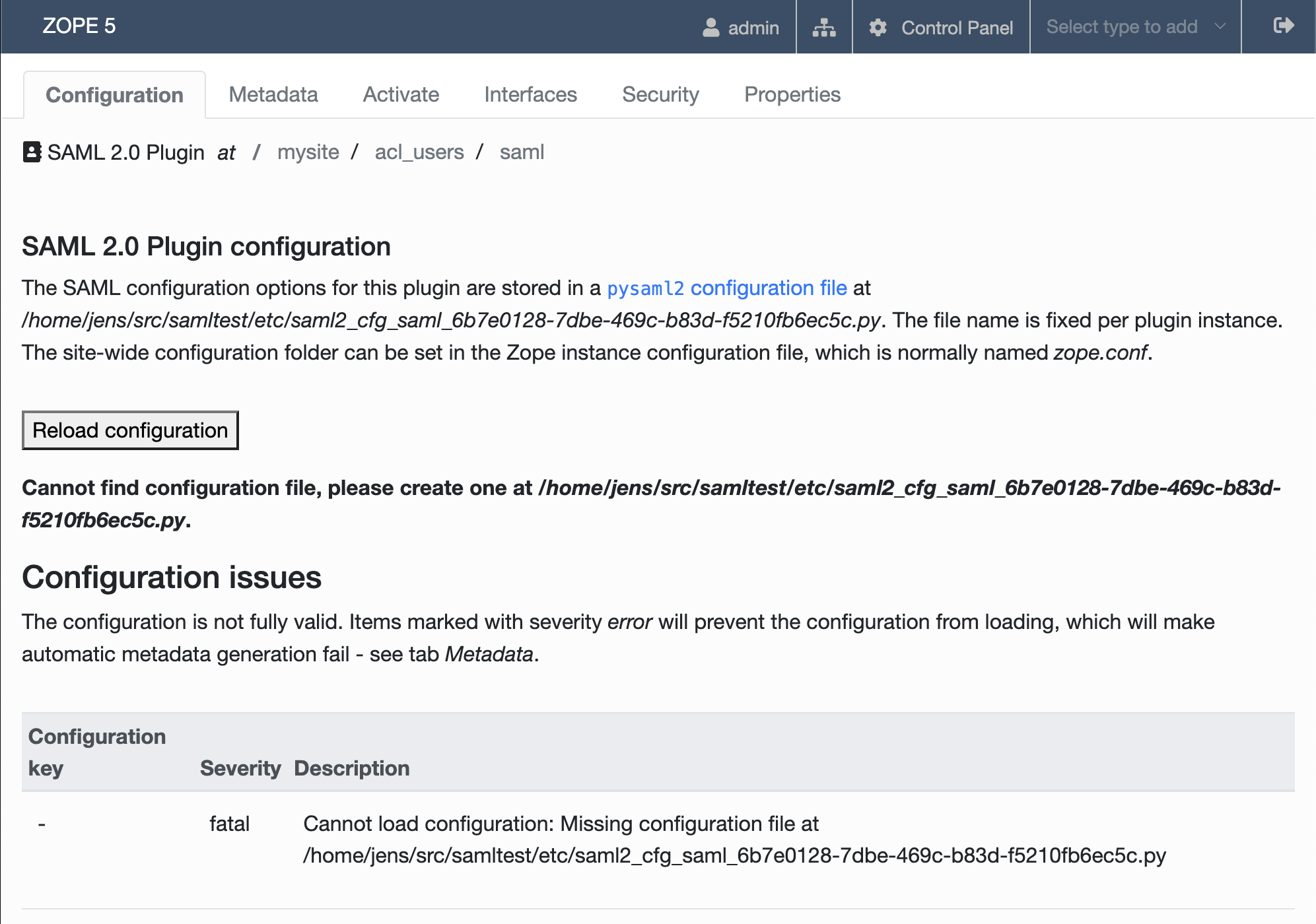Switch to the Metadata tab
Image resolution: width=1316 pixels, height=924 pixels.
(273, 94)
